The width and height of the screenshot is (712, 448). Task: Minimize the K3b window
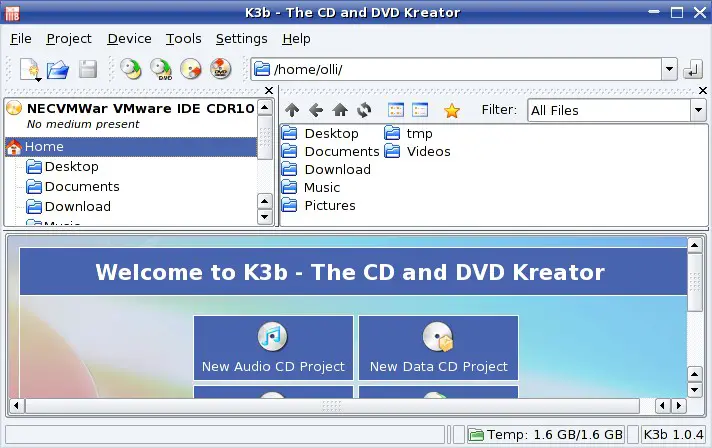[653, 12]
